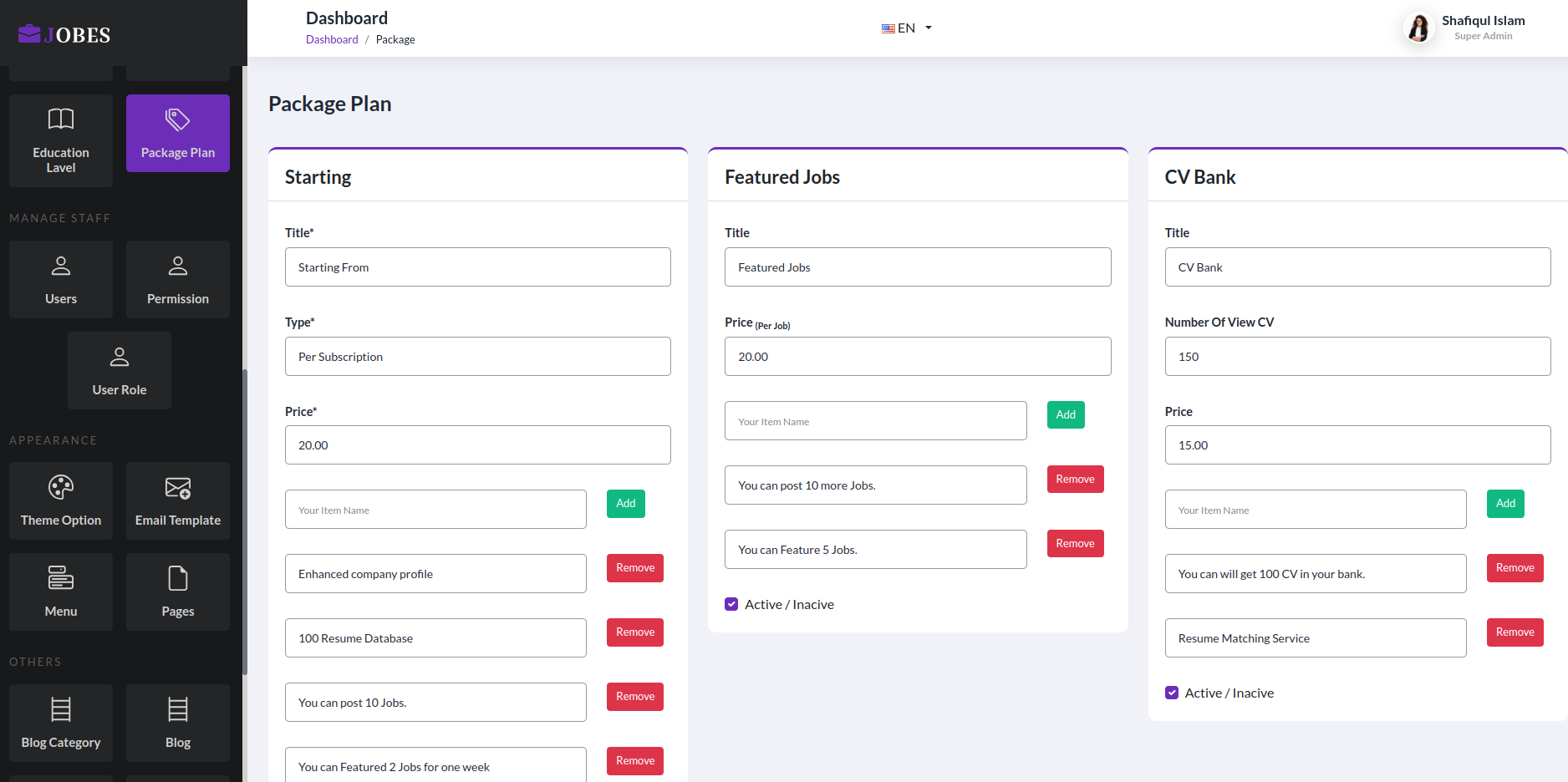Click the US flag language icon
Image resolution: width=1568 pixels, height=782 pixels.
coord(888,28)
